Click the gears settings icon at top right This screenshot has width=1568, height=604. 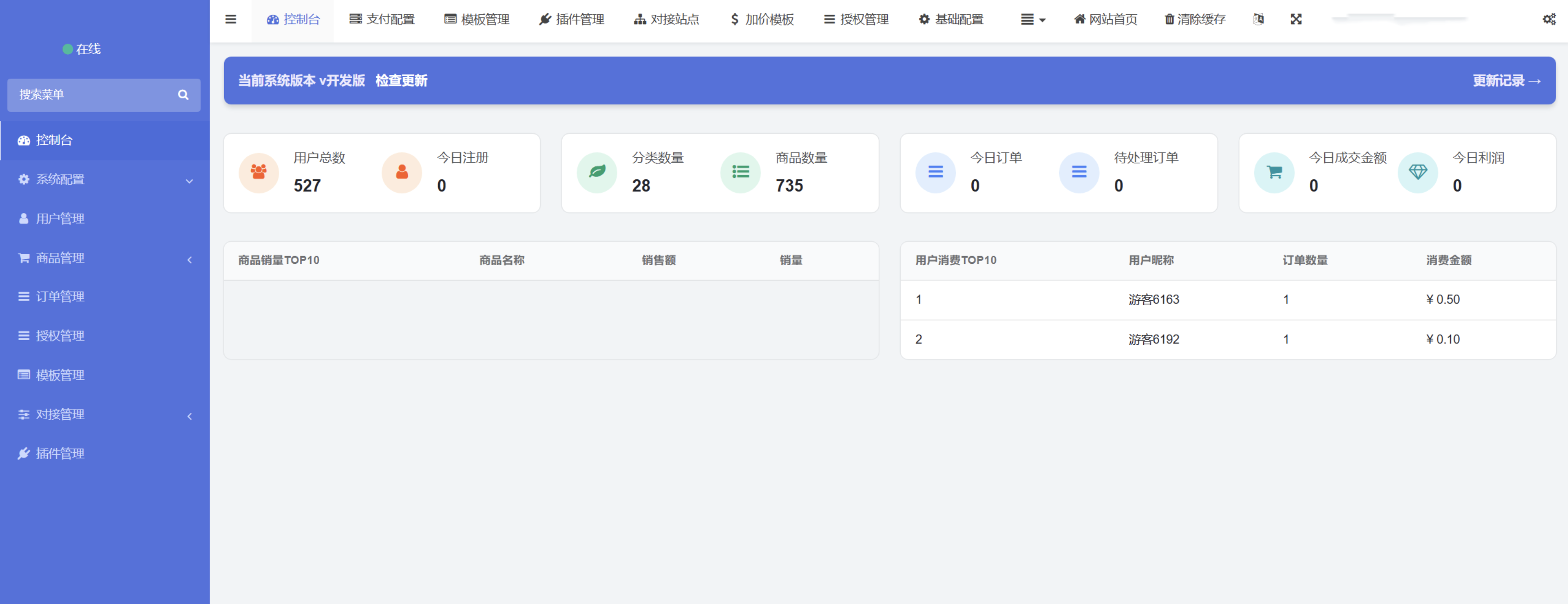1550,19
